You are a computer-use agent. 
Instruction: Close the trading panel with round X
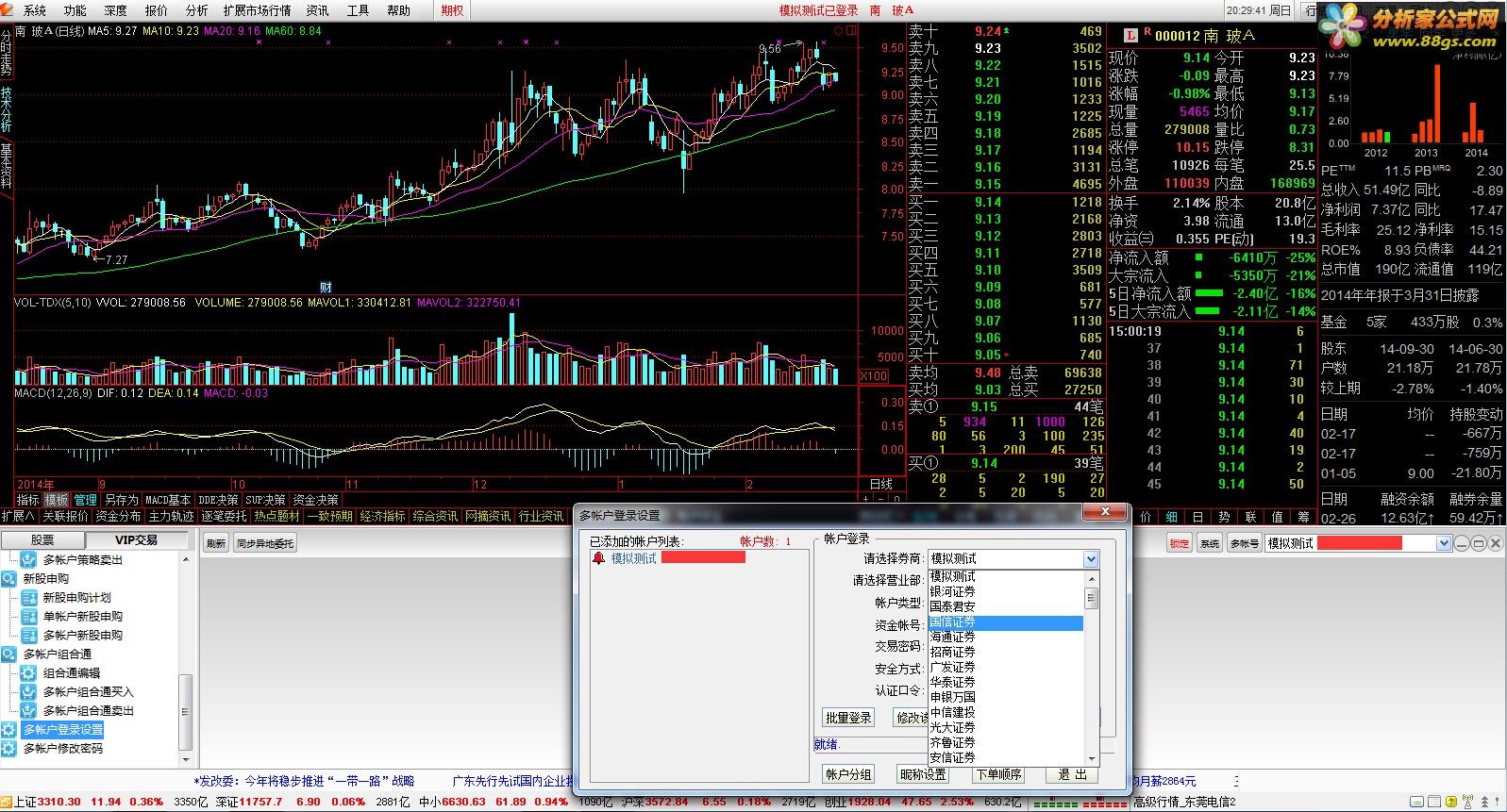1495,543
